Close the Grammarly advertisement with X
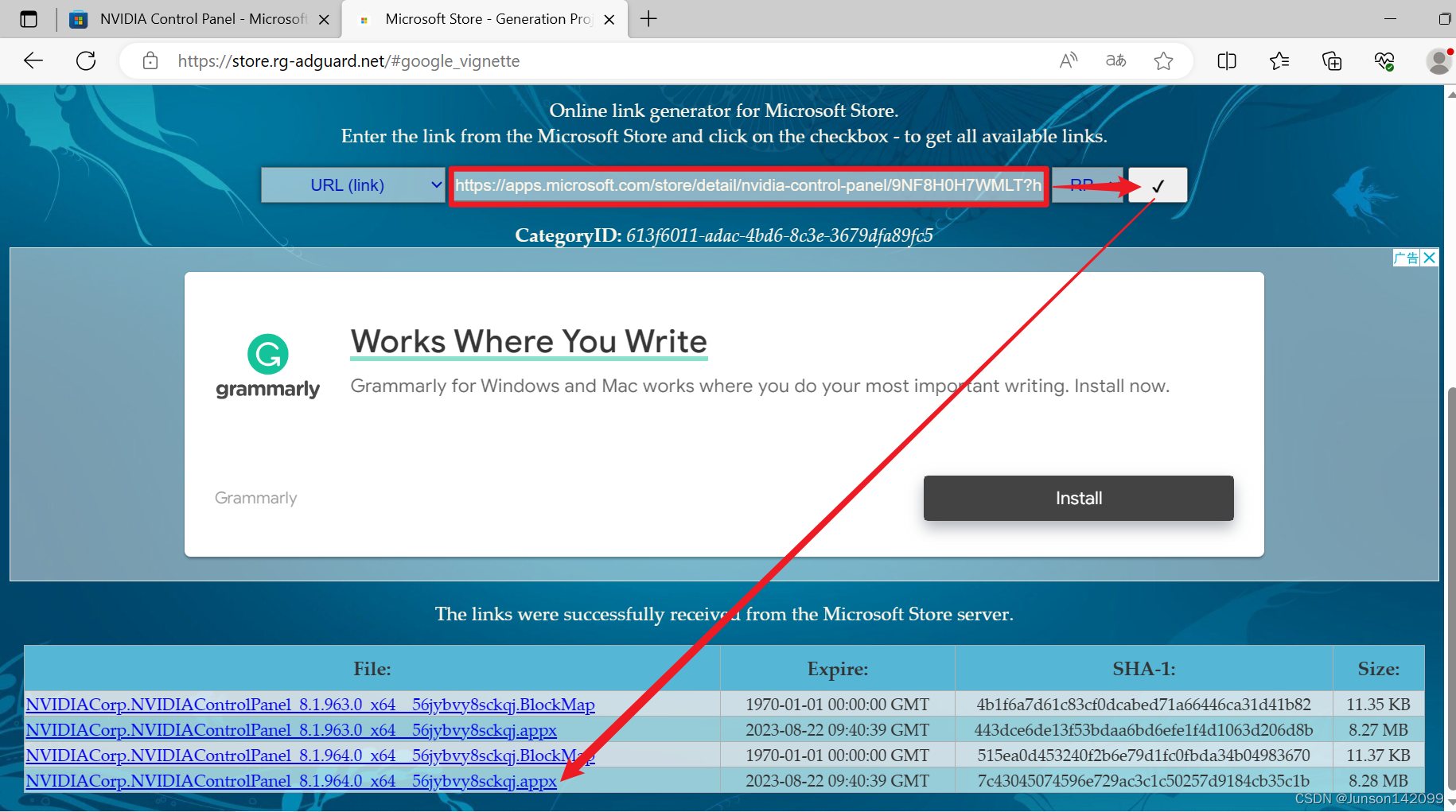The height and width of the screenshot is (812, 1456). 1430,258
